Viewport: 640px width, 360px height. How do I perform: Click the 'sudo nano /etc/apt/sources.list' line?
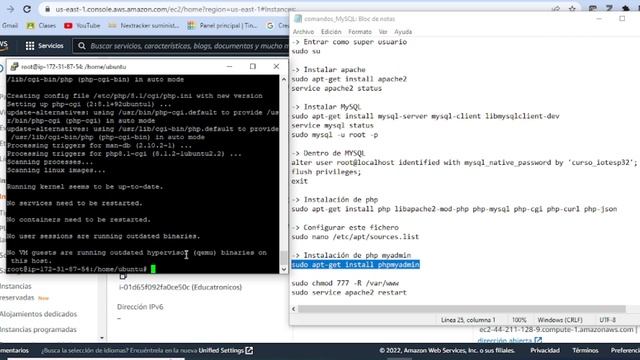tap(355, 237)
